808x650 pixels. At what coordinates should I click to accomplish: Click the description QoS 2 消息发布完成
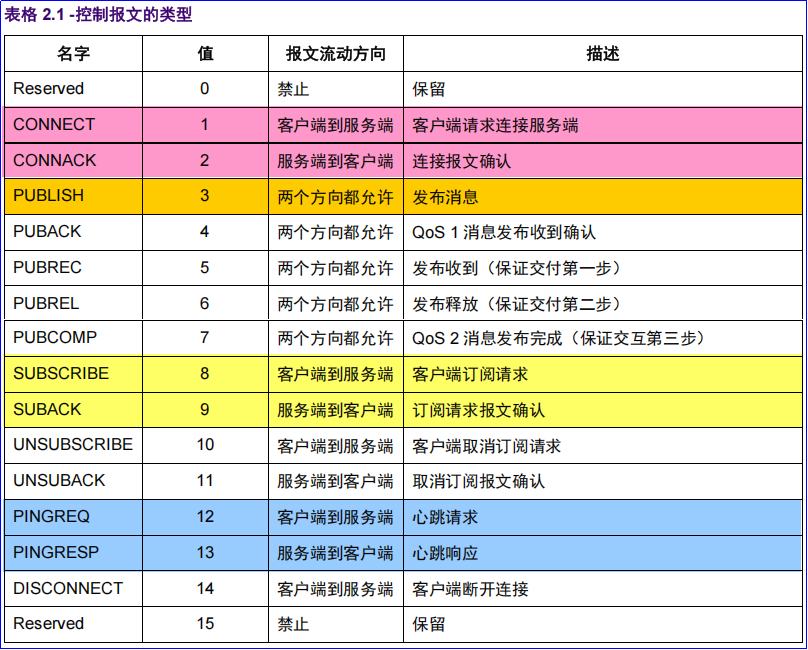[x=487, y=339]
